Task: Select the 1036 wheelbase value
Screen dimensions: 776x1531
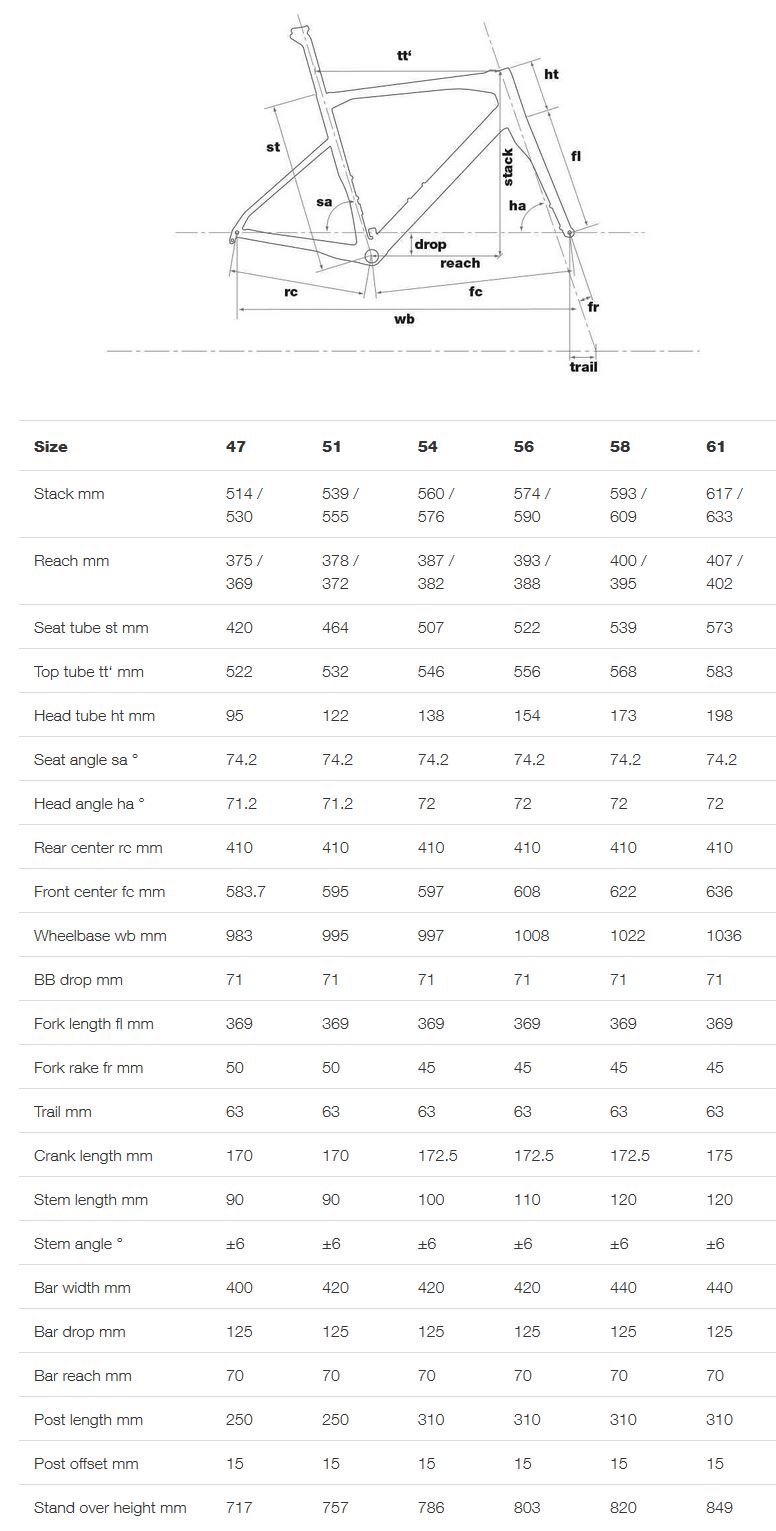Action: click(x=724, y=936)
